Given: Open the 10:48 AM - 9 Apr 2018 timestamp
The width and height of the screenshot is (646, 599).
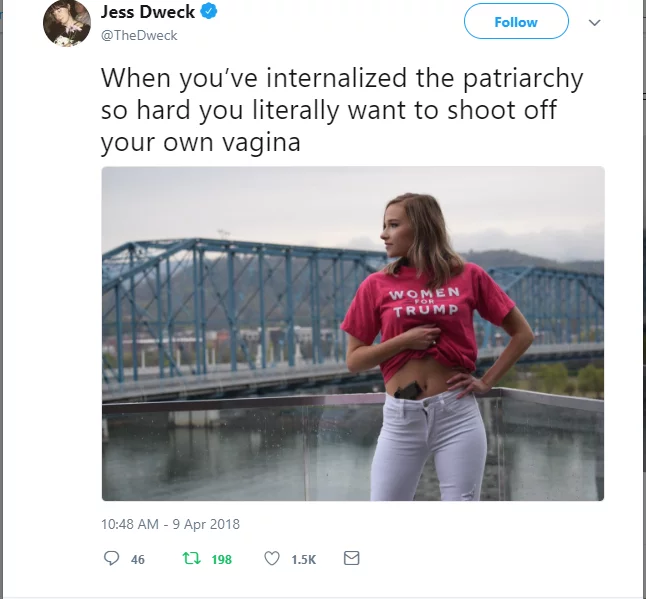Looking at the screenshot, I should coord(170,524).
